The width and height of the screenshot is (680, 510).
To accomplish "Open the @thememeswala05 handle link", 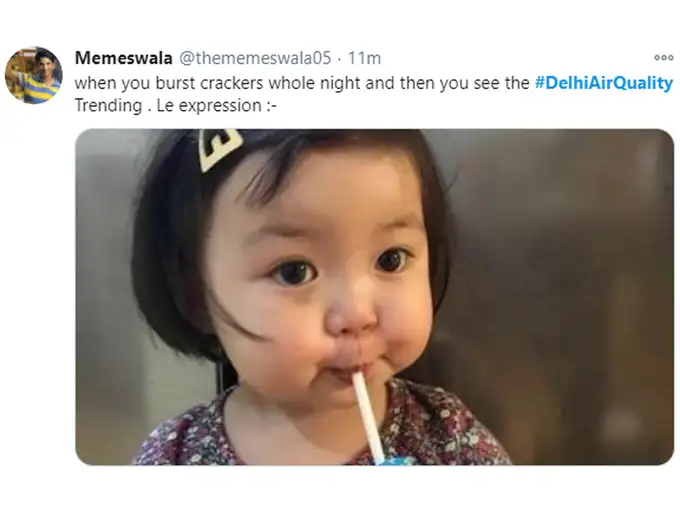I will coord(255,58).
